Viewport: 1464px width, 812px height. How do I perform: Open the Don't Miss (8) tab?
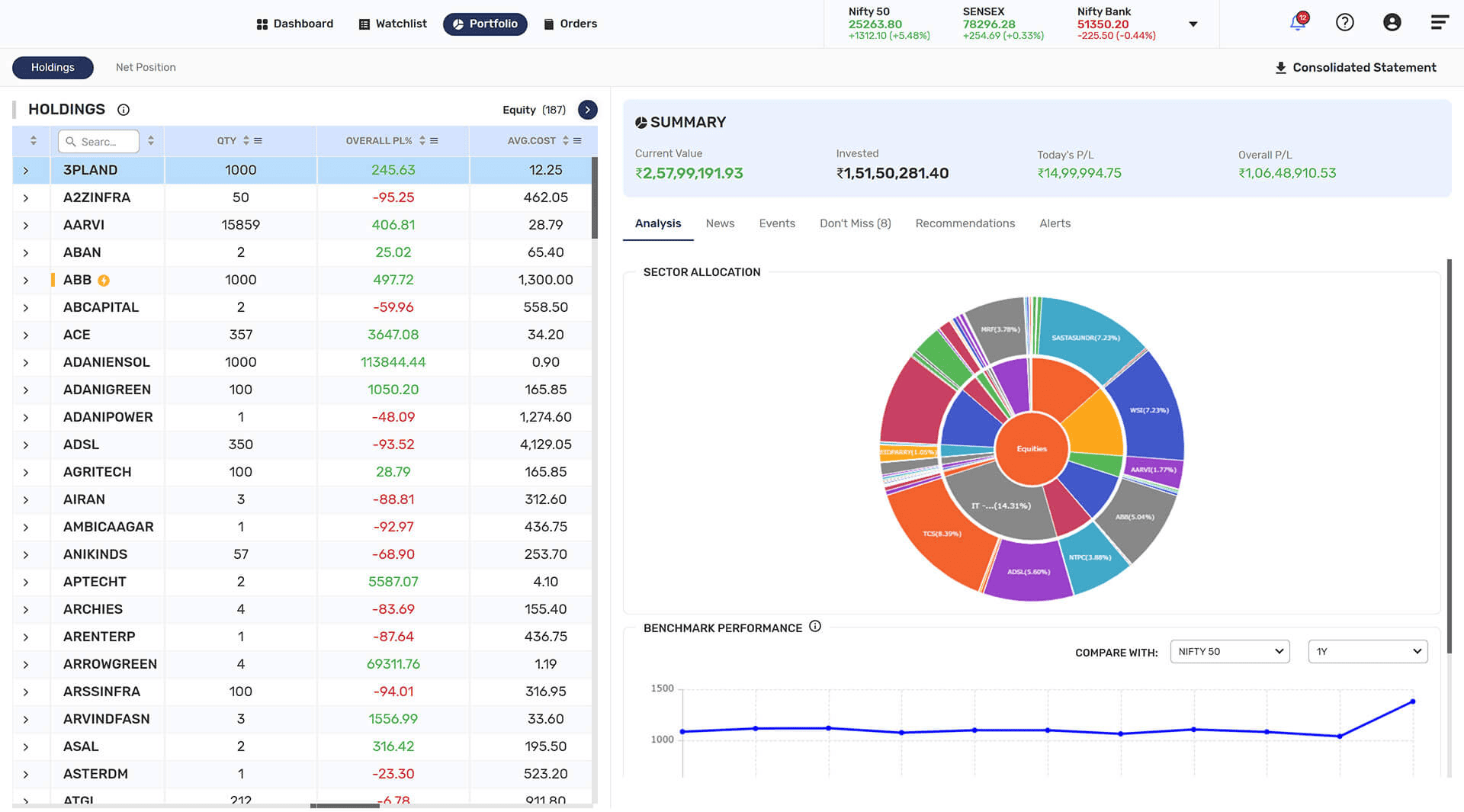(x=856, y=223)
